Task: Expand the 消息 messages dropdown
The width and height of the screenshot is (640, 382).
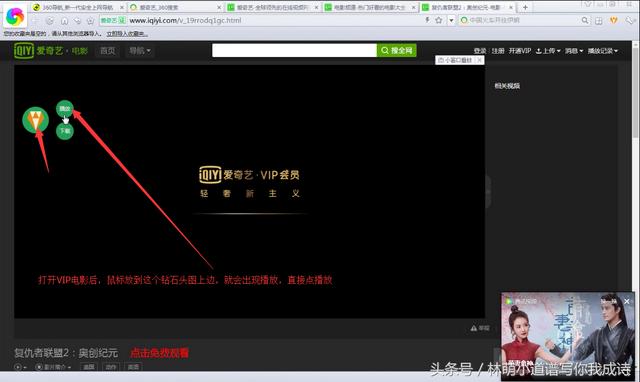Action: 574,51
